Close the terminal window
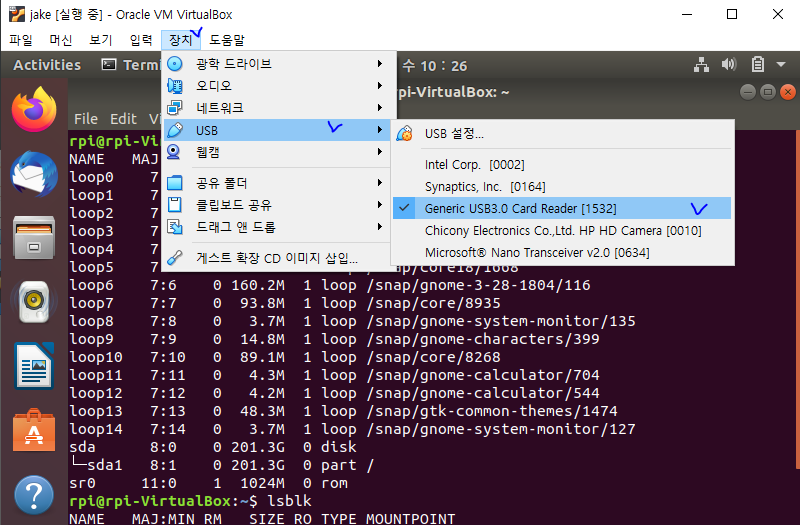Image resolution: width=800 pixels, height=525 pixels. [x=788, y=92]
